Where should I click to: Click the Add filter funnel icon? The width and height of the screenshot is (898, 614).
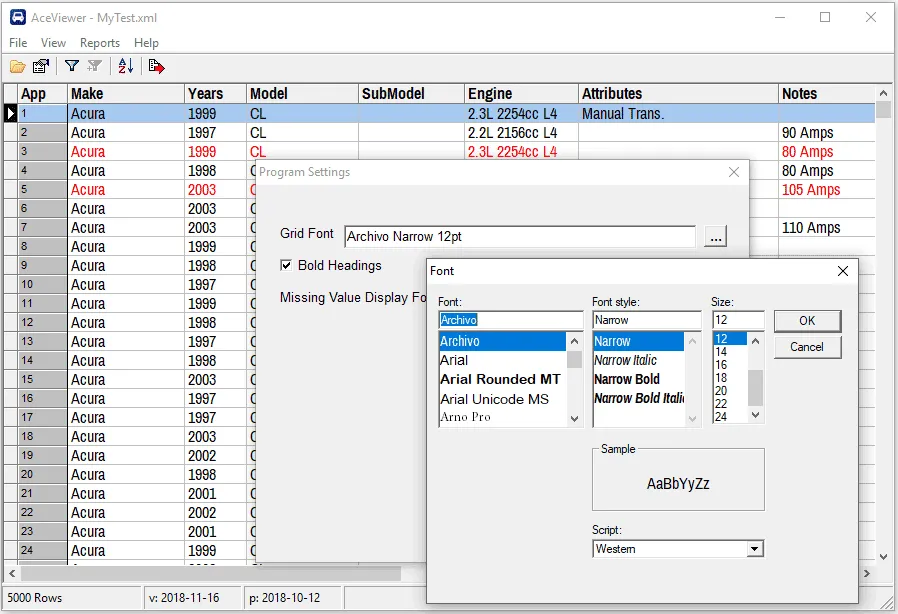click(x=94, y=67)
